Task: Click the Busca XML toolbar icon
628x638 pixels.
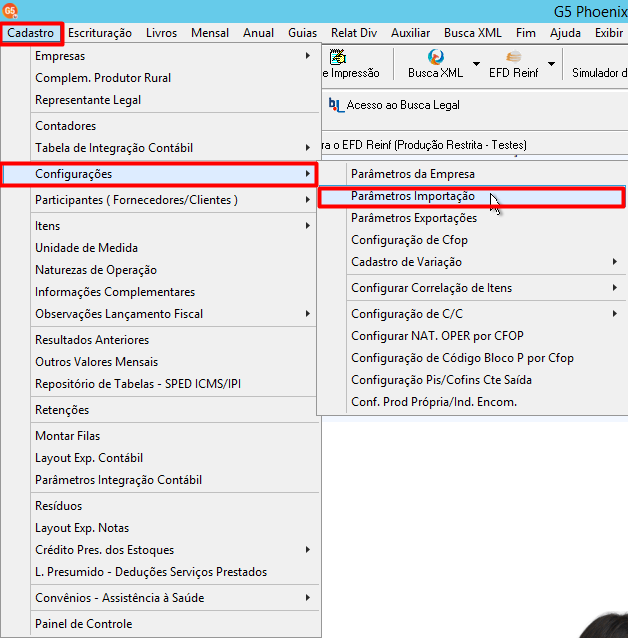Action: [435, 57]
